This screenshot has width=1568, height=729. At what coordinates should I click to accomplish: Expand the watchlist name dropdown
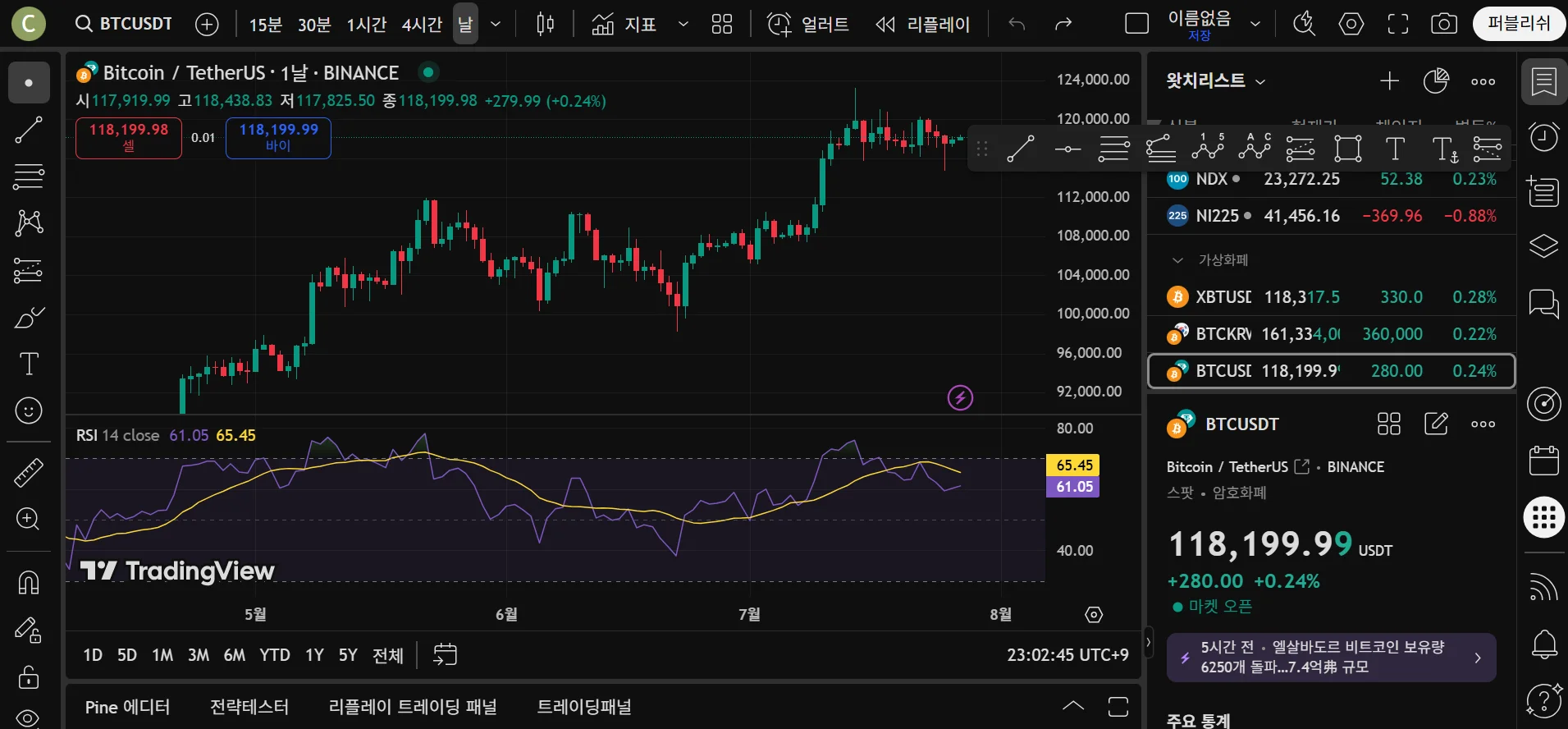[1216, 80]
